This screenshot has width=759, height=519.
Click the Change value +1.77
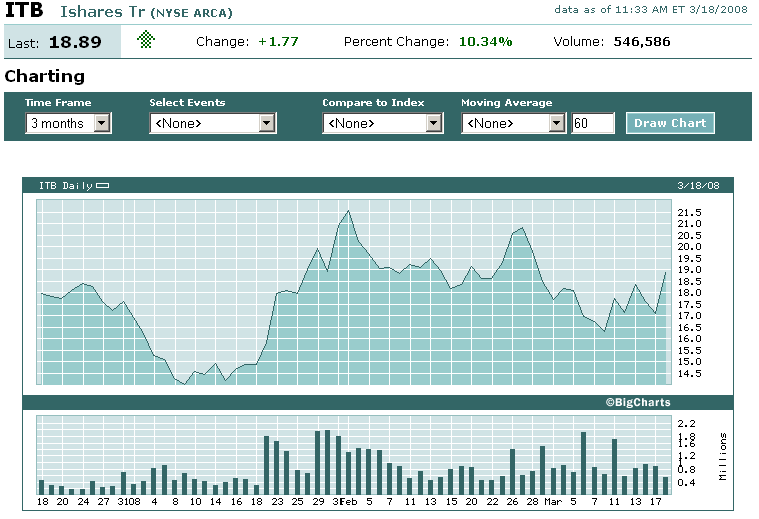click(x=277, y=42)
